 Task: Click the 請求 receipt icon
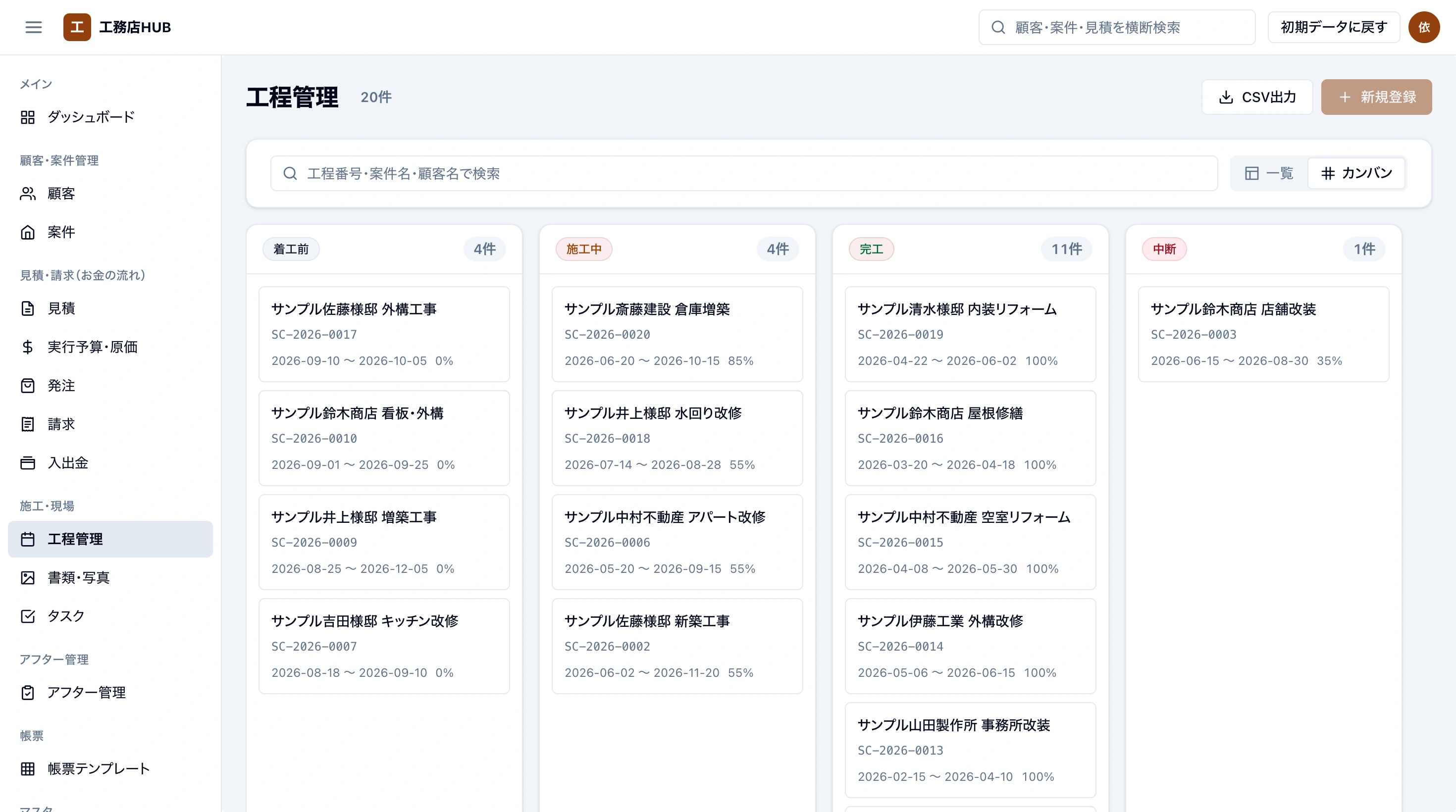28,424
